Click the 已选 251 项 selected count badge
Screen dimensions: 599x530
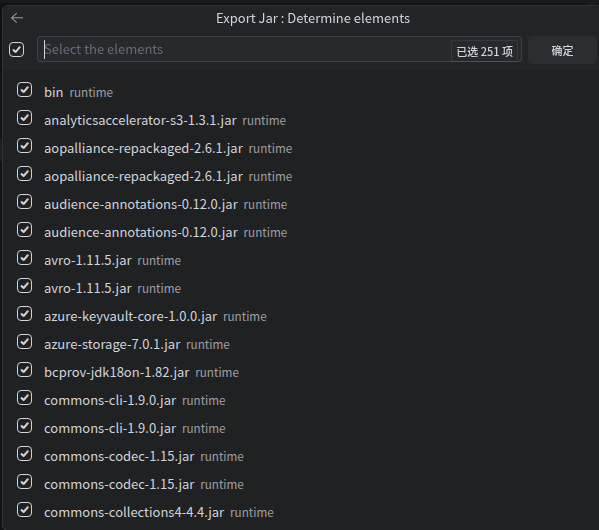pyautogui.click(x=484, y=51)
